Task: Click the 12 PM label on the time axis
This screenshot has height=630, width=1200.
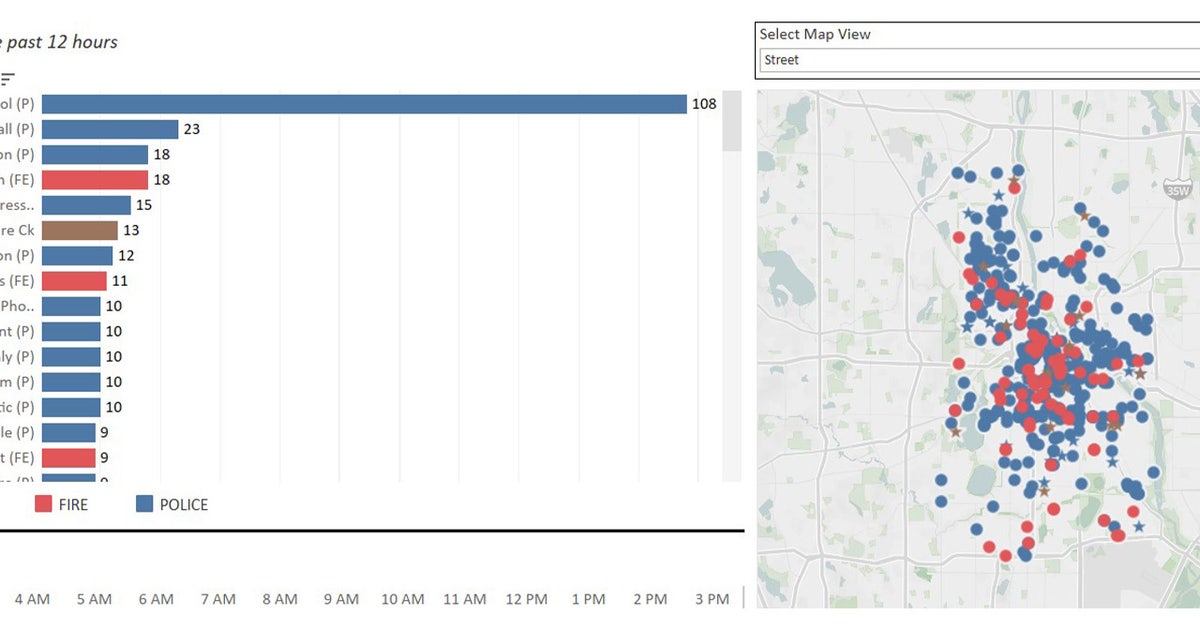Action: [526, 599]
